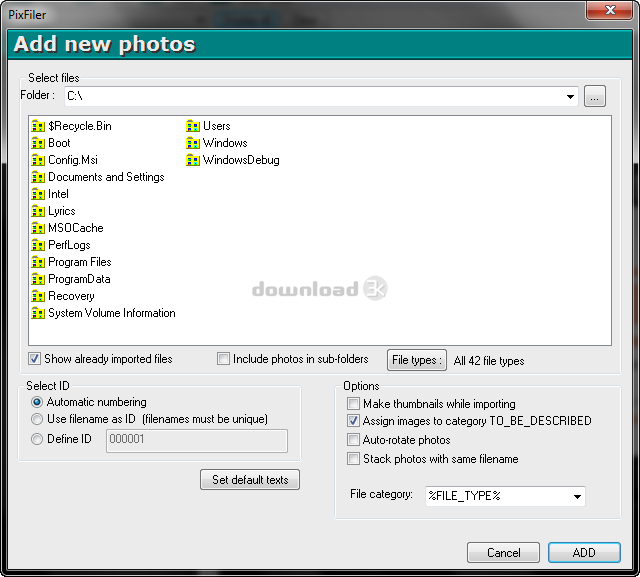
Task: Select the $Recycle.Bin folder name
Action: click(x=80, y=126)
